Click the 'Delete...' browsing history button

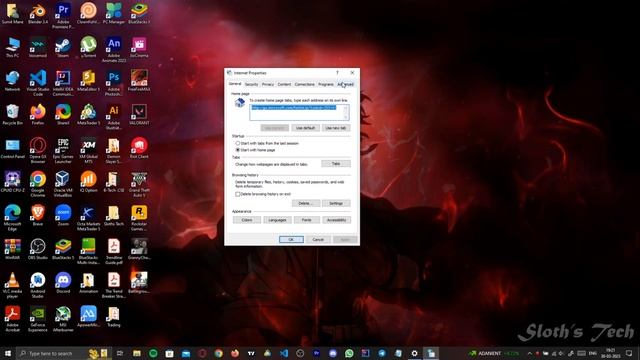click(x=305, y=203)
